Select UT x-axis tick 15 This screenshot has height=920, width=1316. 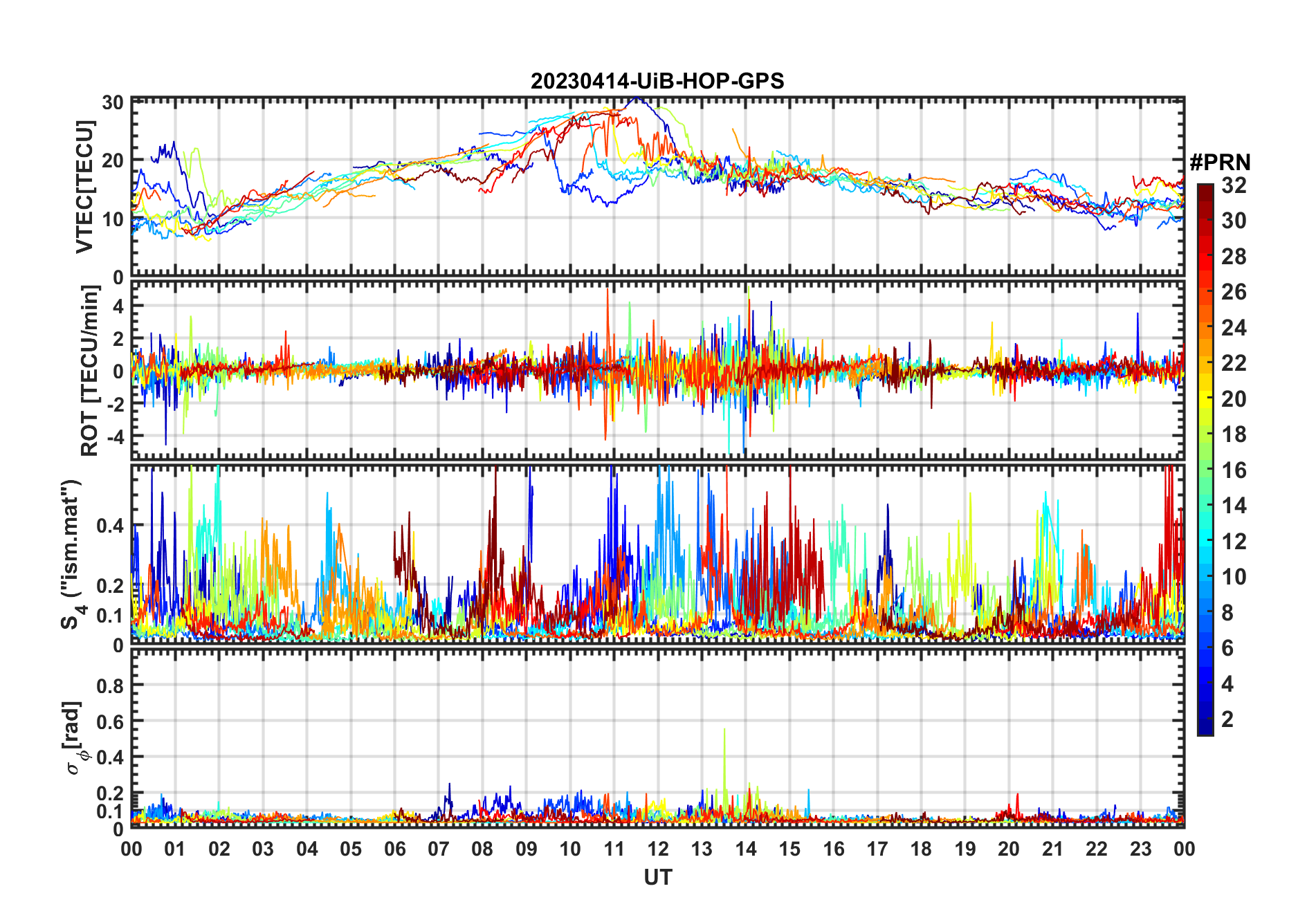pyautogui.click(x=789, y=849)
